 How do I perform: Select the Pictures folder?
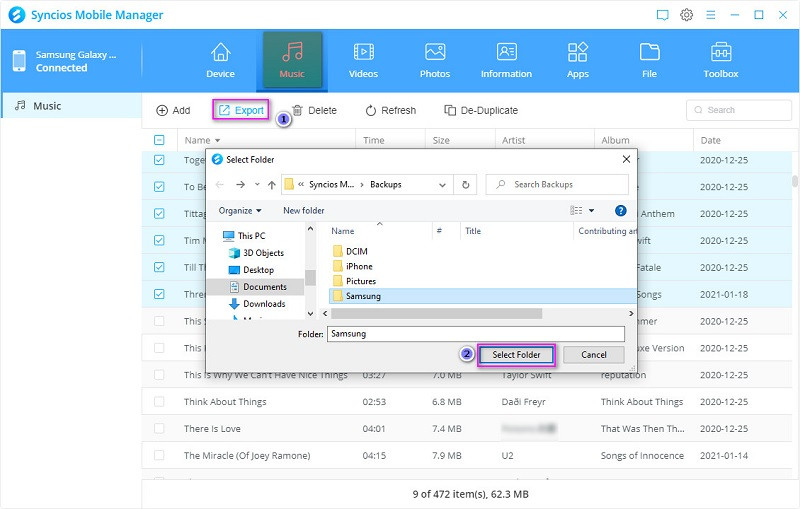click(354, 281)
